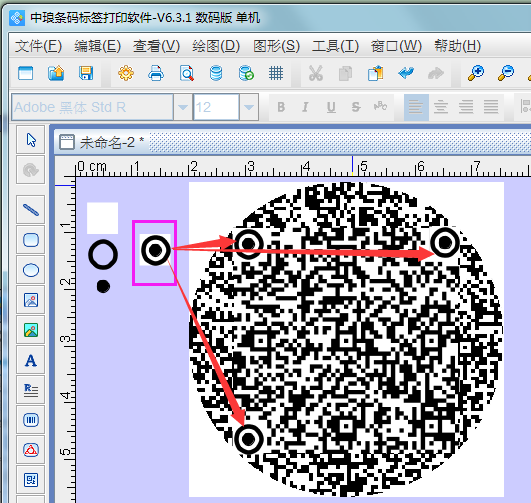This screenshot has width=531, height=503.
Task: Select the arrow pointer tool
Action: [31, 140]
